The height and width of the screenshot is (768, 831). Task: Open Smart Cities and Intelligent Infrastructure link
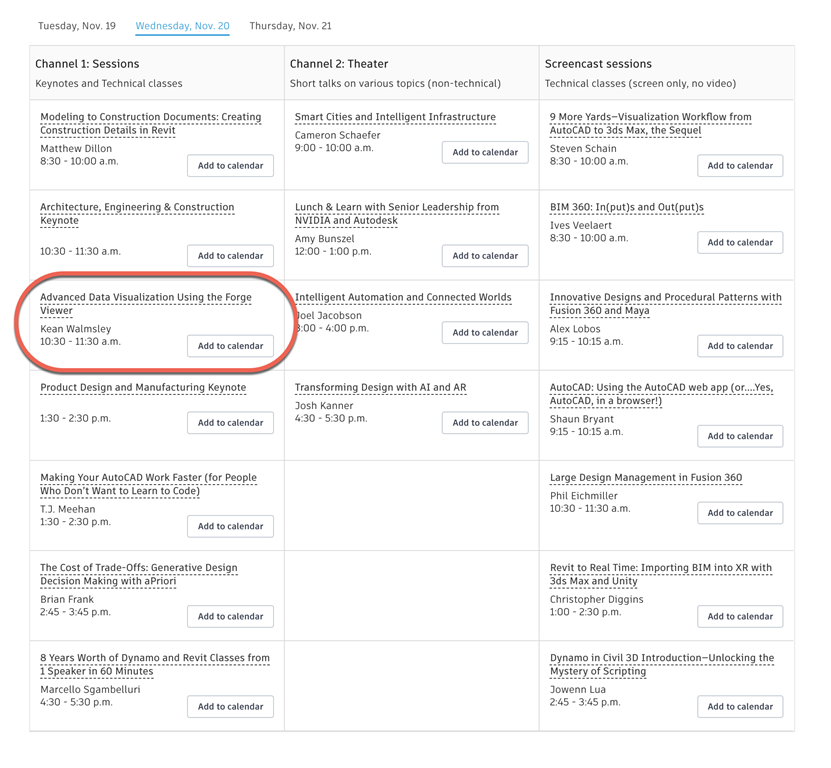(395, 117)
